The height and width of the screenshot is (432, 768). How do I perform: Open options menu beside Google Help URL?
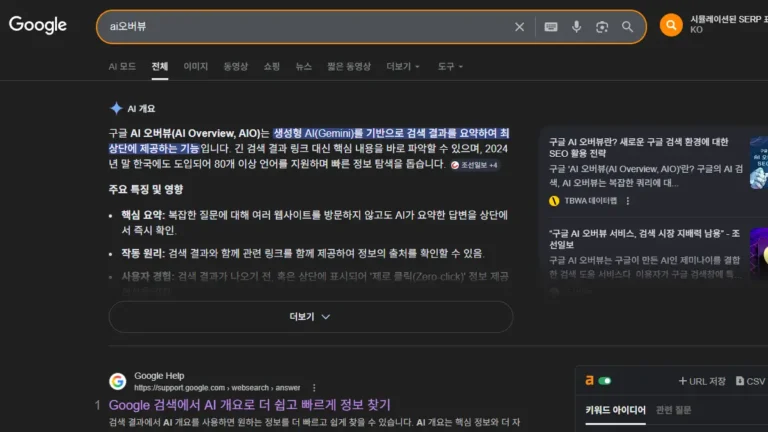[314, 388]
